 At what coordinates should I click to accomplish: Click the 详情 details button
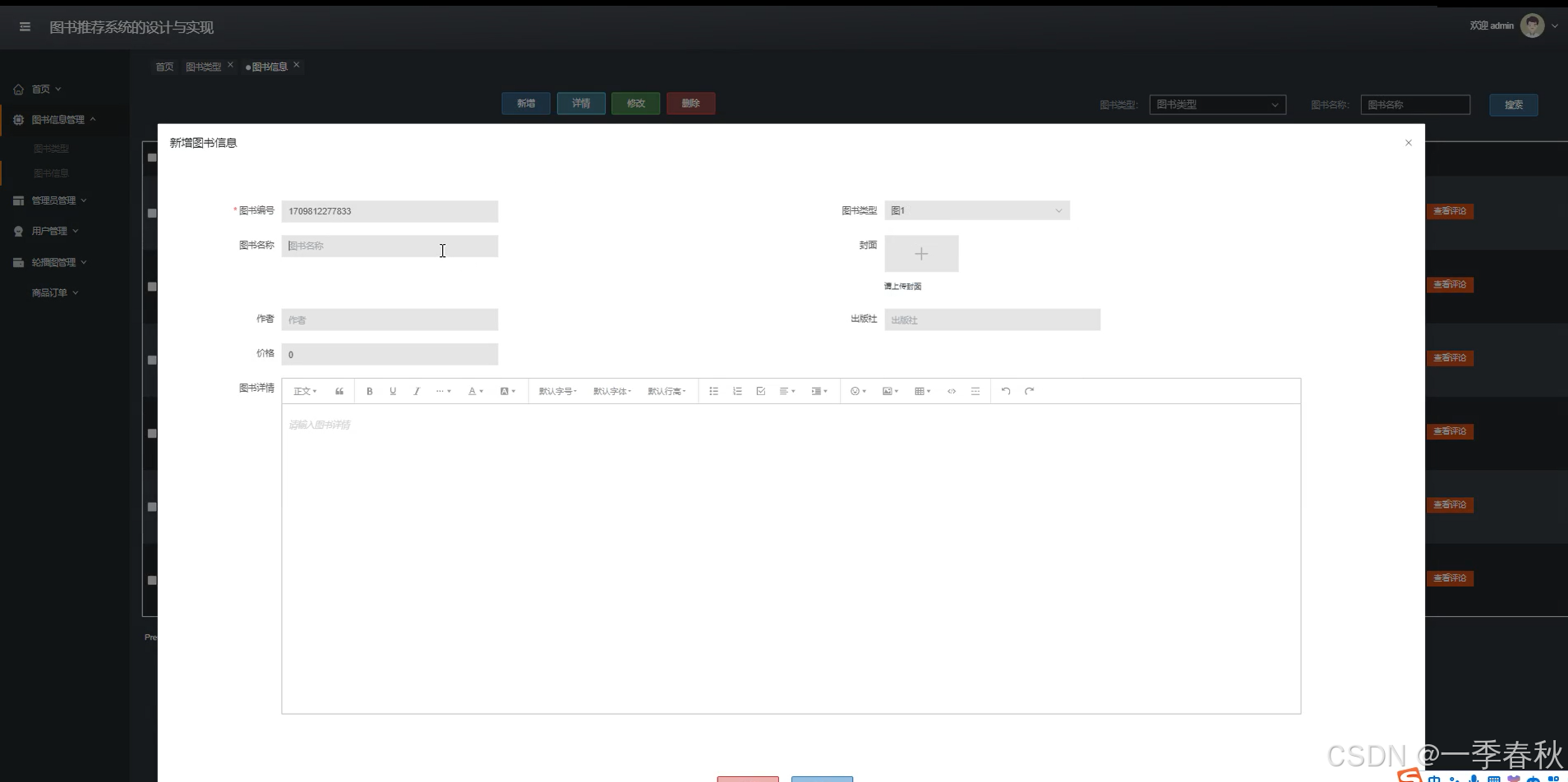click(581, 103)
